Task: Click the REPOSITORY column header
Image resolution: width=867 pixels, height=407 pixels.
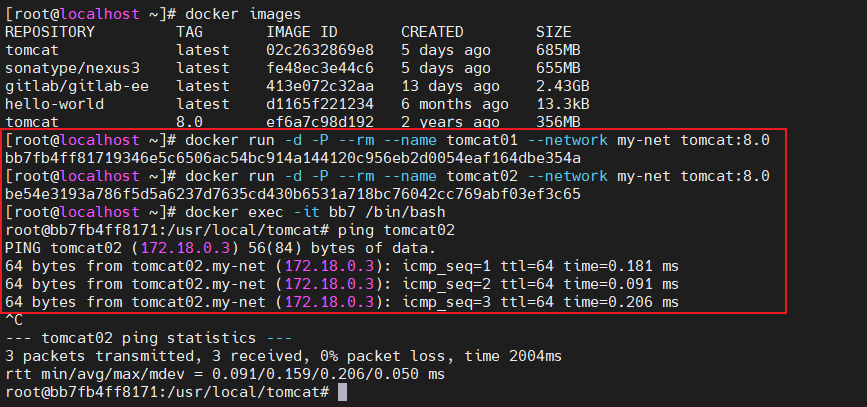Action: point(49,32)
